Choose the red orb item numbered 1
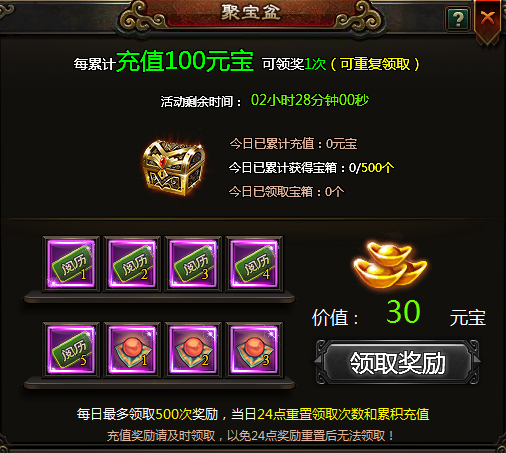 coord(132,350)
